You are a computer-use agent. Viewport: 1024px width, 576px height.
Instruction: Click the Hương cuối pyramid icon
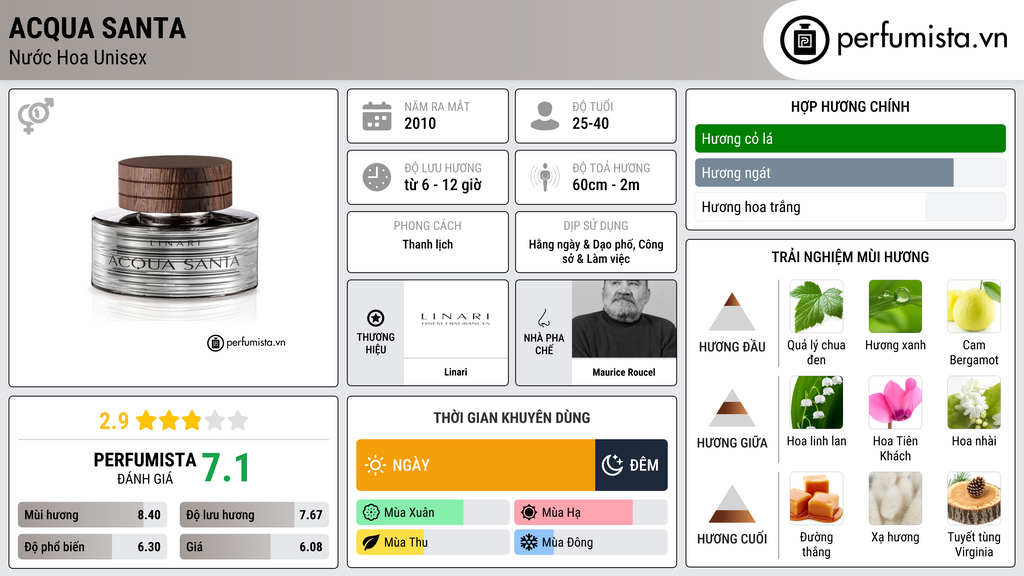732,504
